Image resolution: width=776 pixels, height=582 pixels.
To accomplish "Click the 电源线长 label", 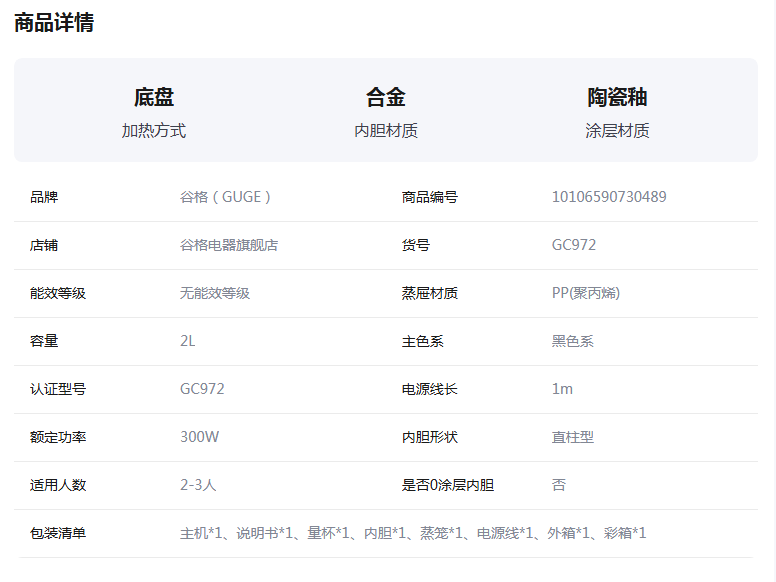I will [430, 389].
